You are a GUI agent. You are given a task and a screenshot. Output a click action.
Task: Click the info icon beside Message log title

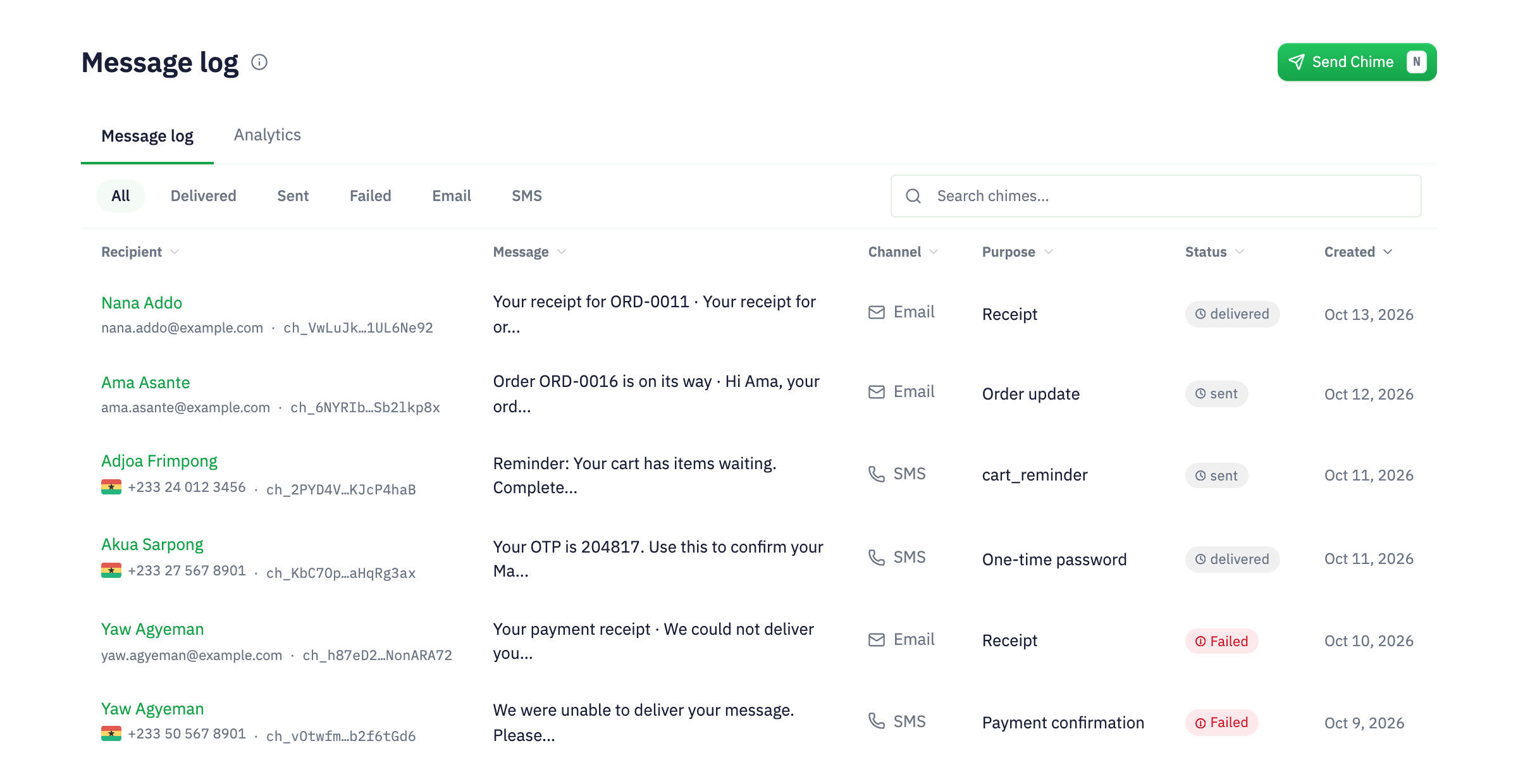tap(259, 62)
